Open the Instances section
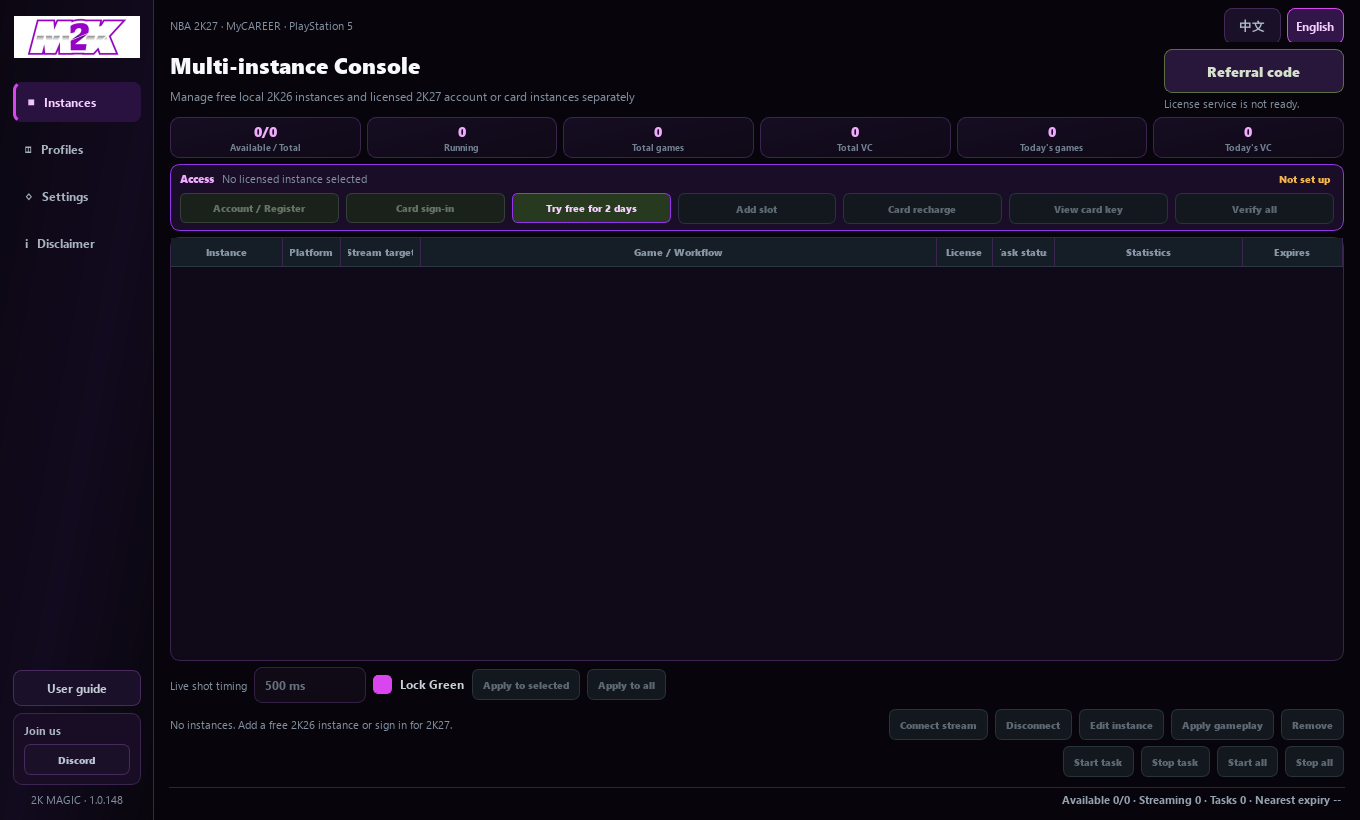This screenshot has width=1360, height=820. point(77,102)
